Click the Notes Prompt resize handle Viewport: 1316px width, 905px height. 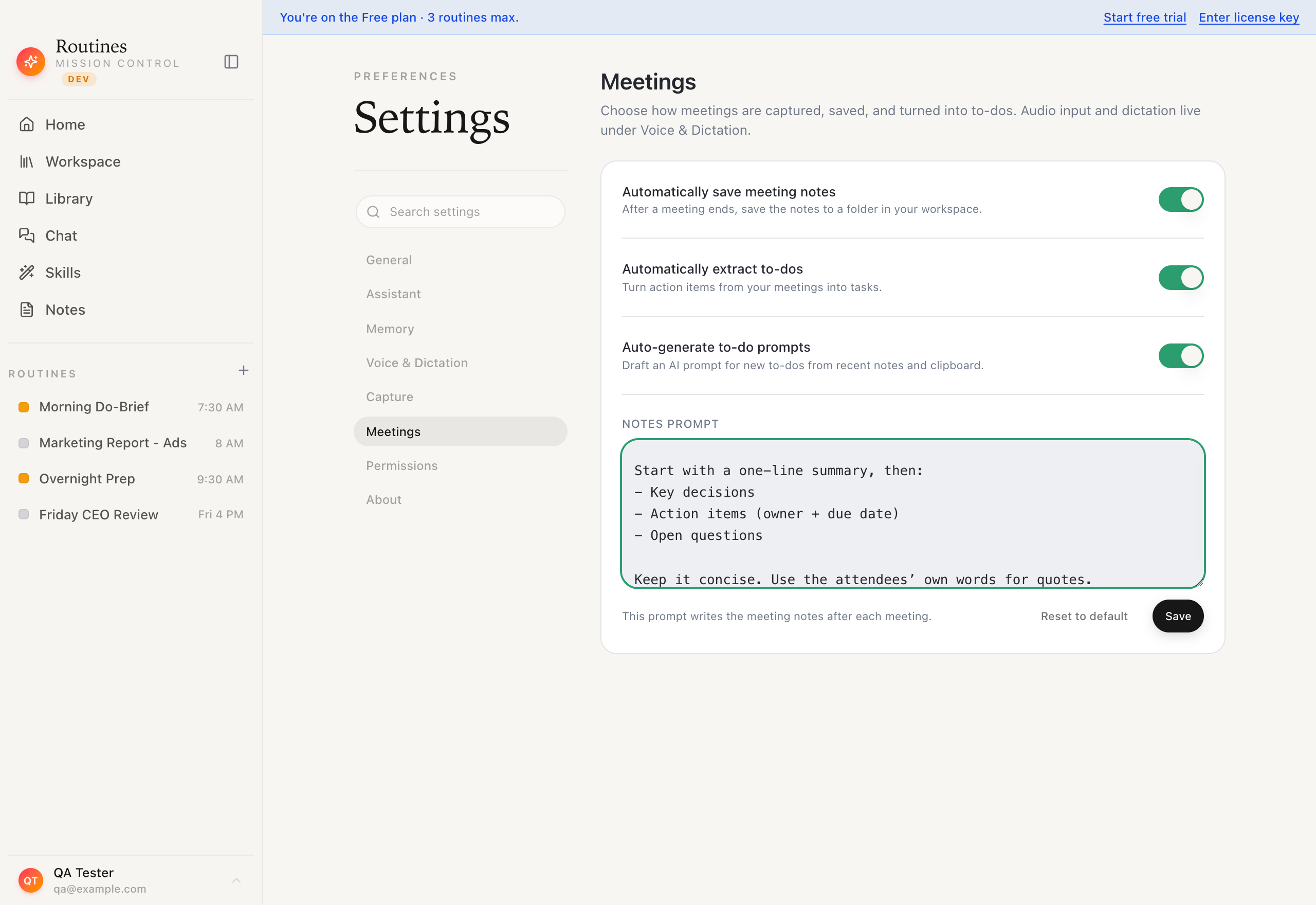(x=1199, y=584)
